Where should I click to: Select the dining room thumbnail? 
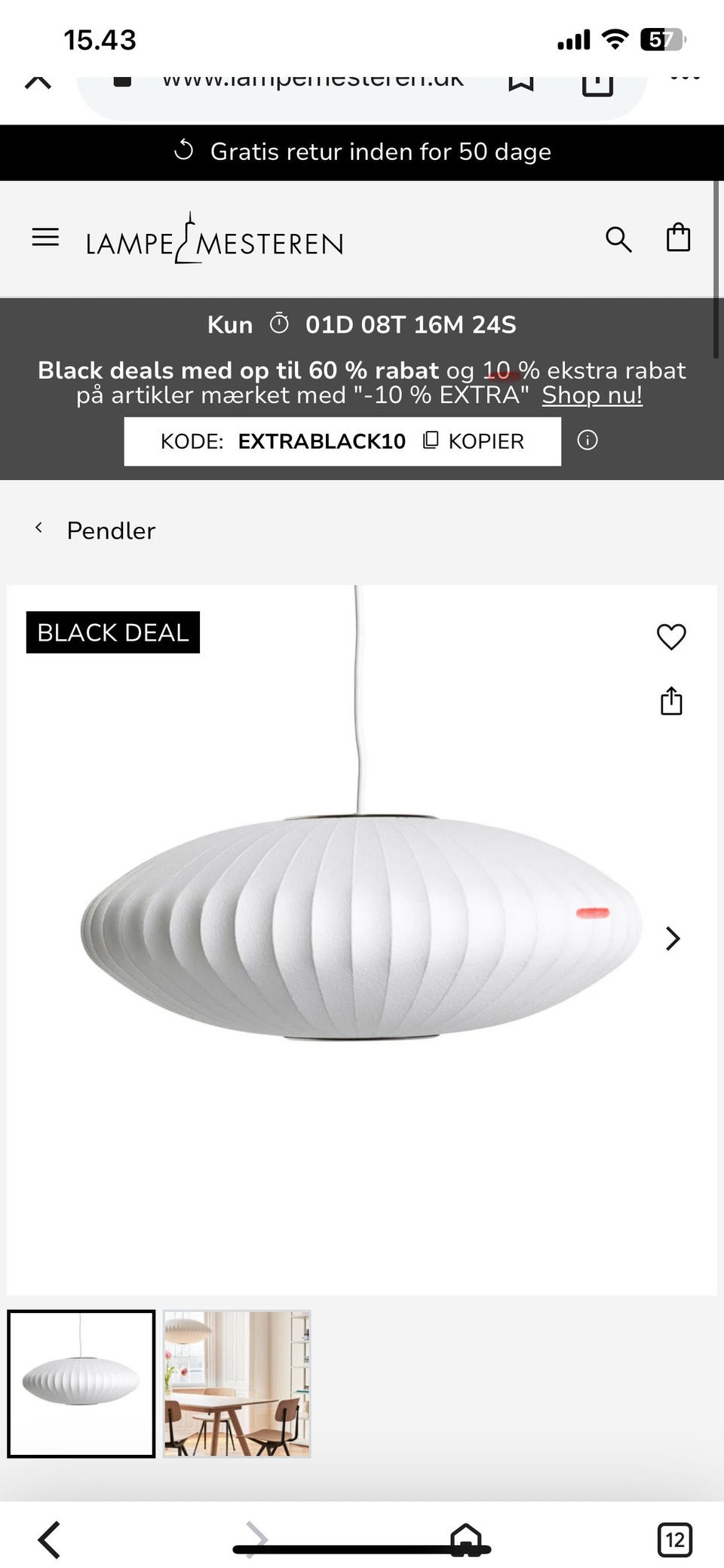(x=237, y=1383)
